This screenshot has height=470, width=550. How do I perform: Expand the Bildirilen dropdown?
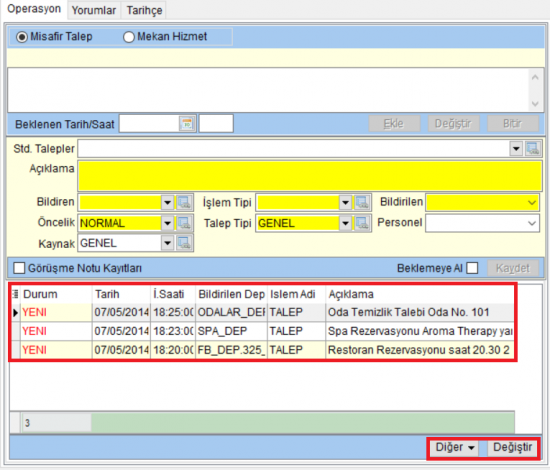point(532,202)
